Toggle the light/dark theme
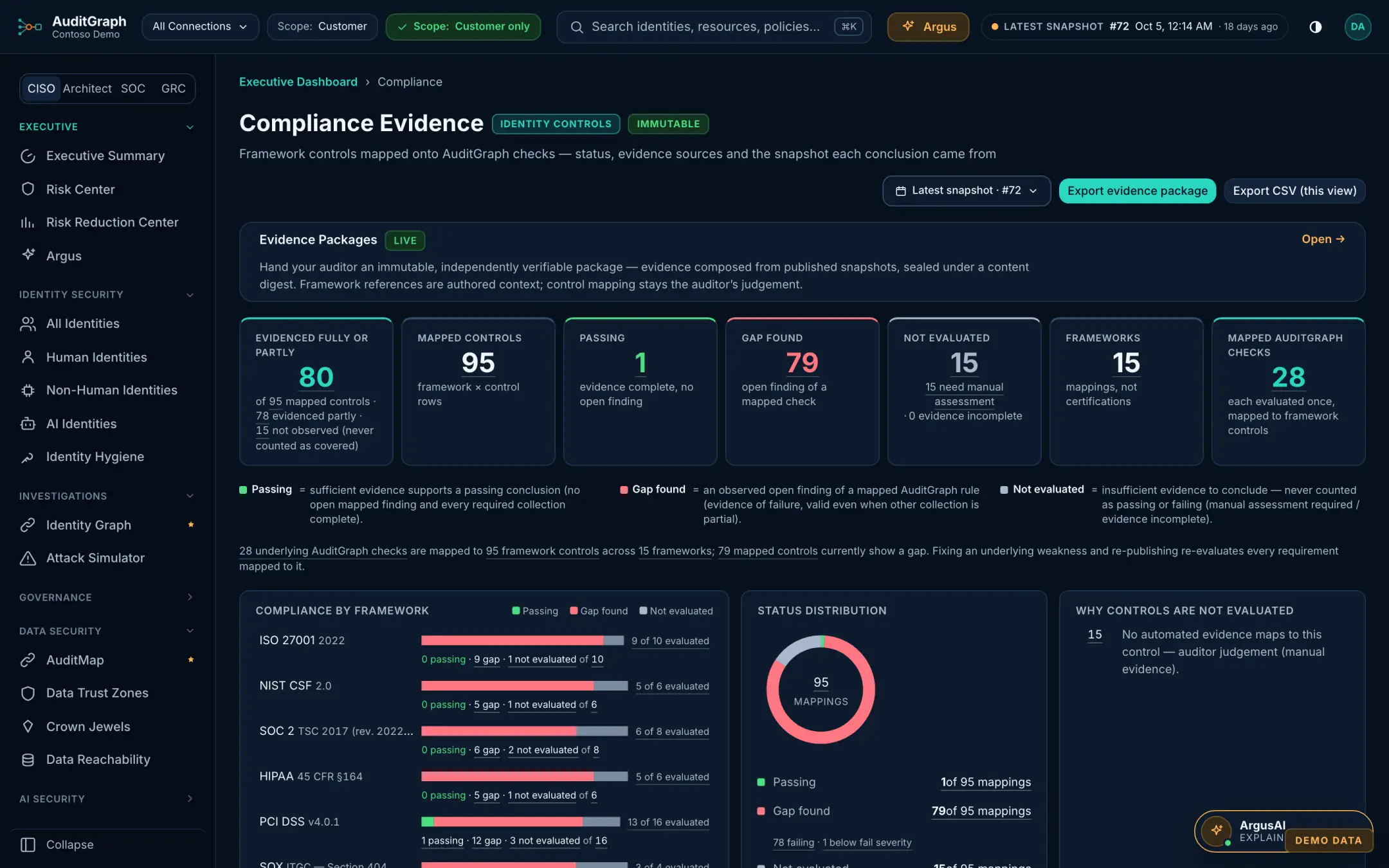The width and height of the screenshot is (1389, 868). pyautogui.click(x=1315, y=26)
